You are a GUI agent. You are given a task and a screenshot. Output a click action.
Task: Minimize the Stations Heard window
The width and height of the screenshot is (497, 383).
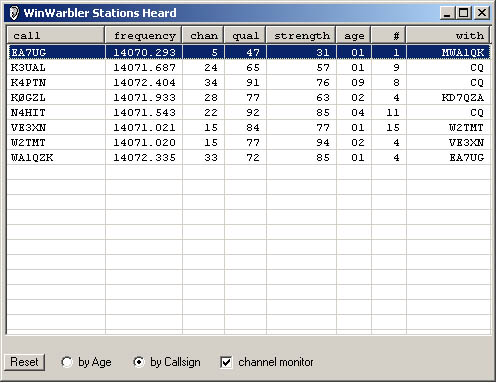tap(447, 13)
